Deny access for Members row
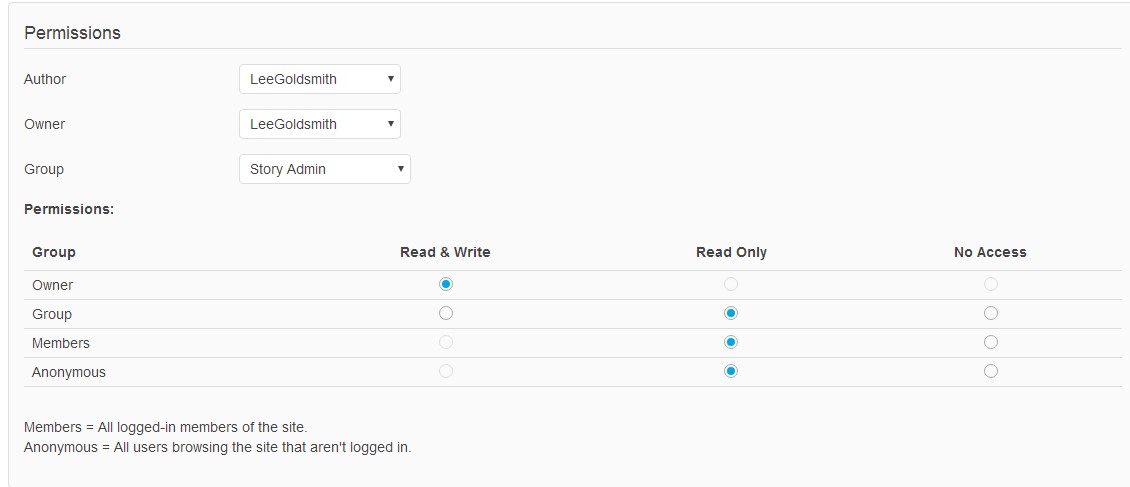1130x487 pixels. 990,342
